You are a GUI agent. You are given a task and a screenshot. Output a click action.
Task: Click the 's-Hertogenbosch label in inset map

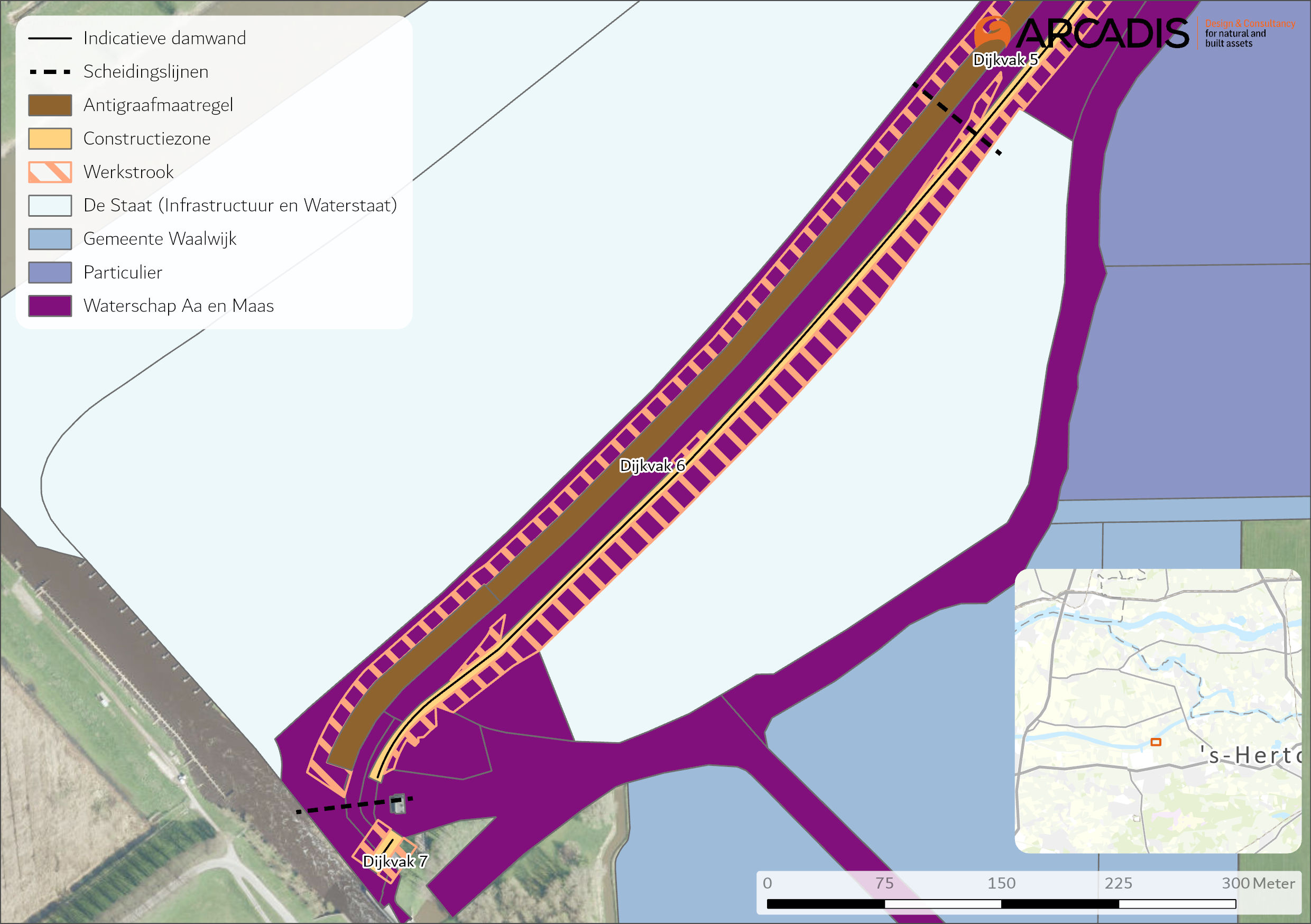[x=1251, y=755]
